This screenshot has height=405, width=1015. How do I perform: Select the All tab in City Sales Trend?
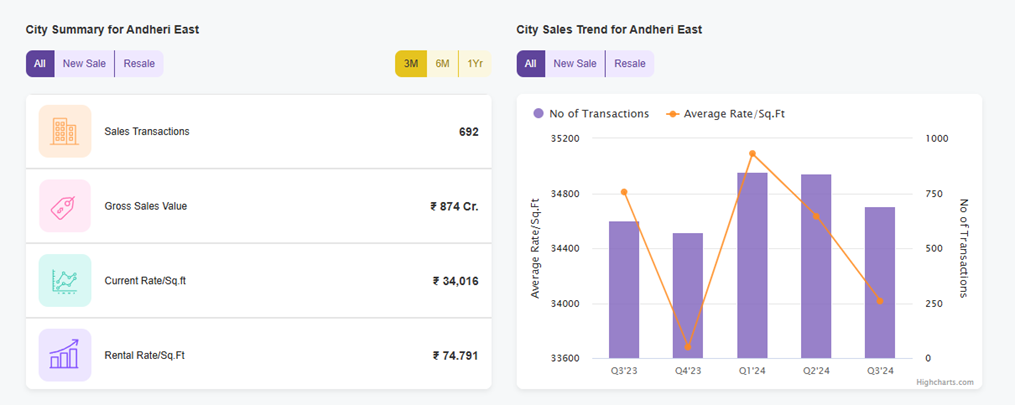pos(530,64)
